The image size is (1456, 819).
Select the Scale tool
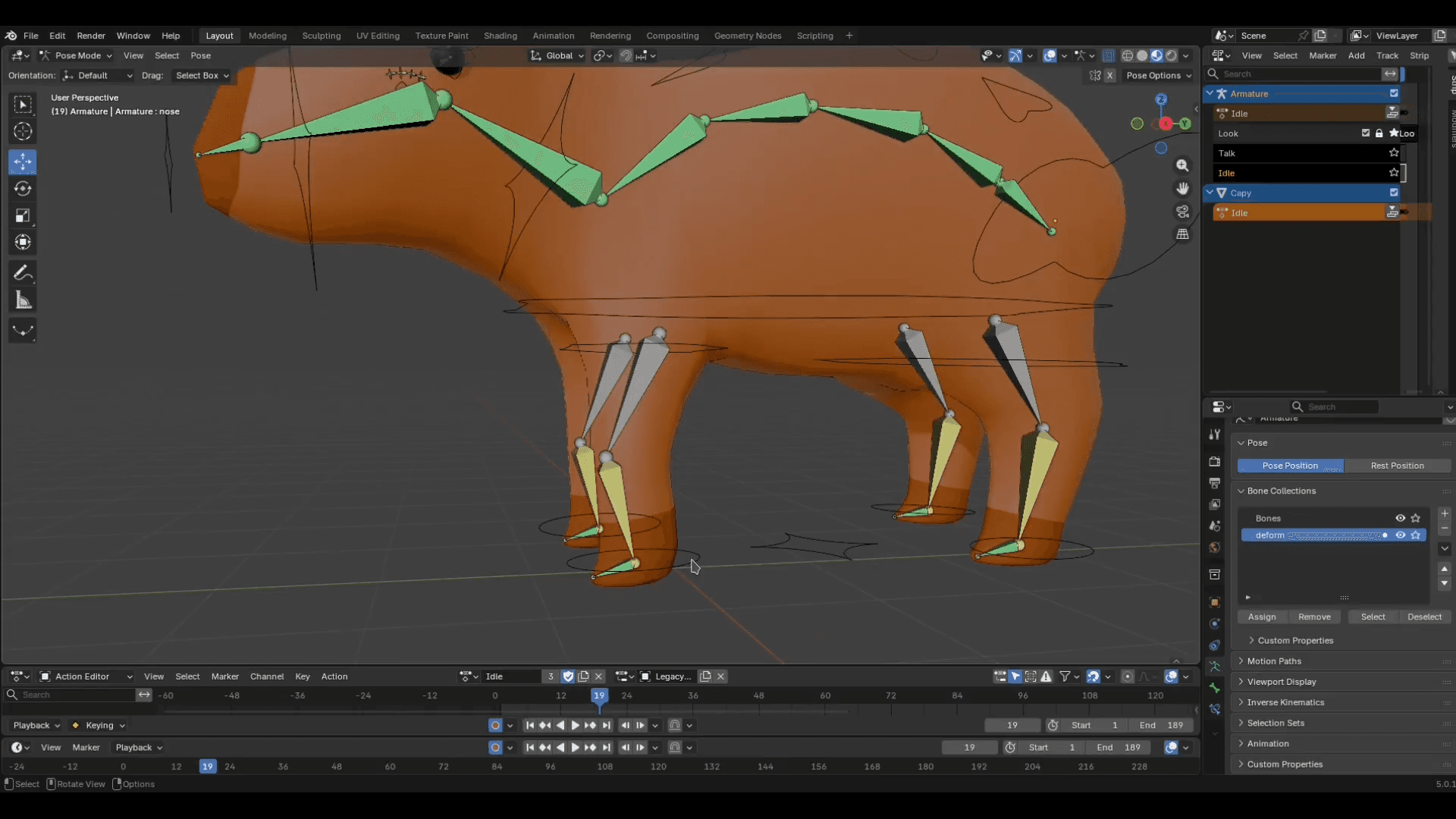pyautogui.click(x=23, y=216)
